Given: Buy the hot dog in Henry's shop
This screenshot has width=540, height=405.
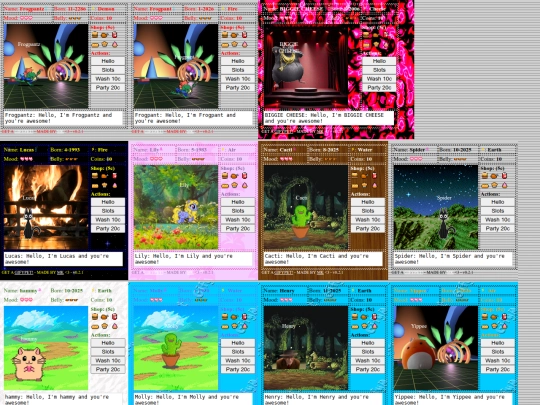Looking at the screenshot, I should pyautogui.click(x=355, y=326).
